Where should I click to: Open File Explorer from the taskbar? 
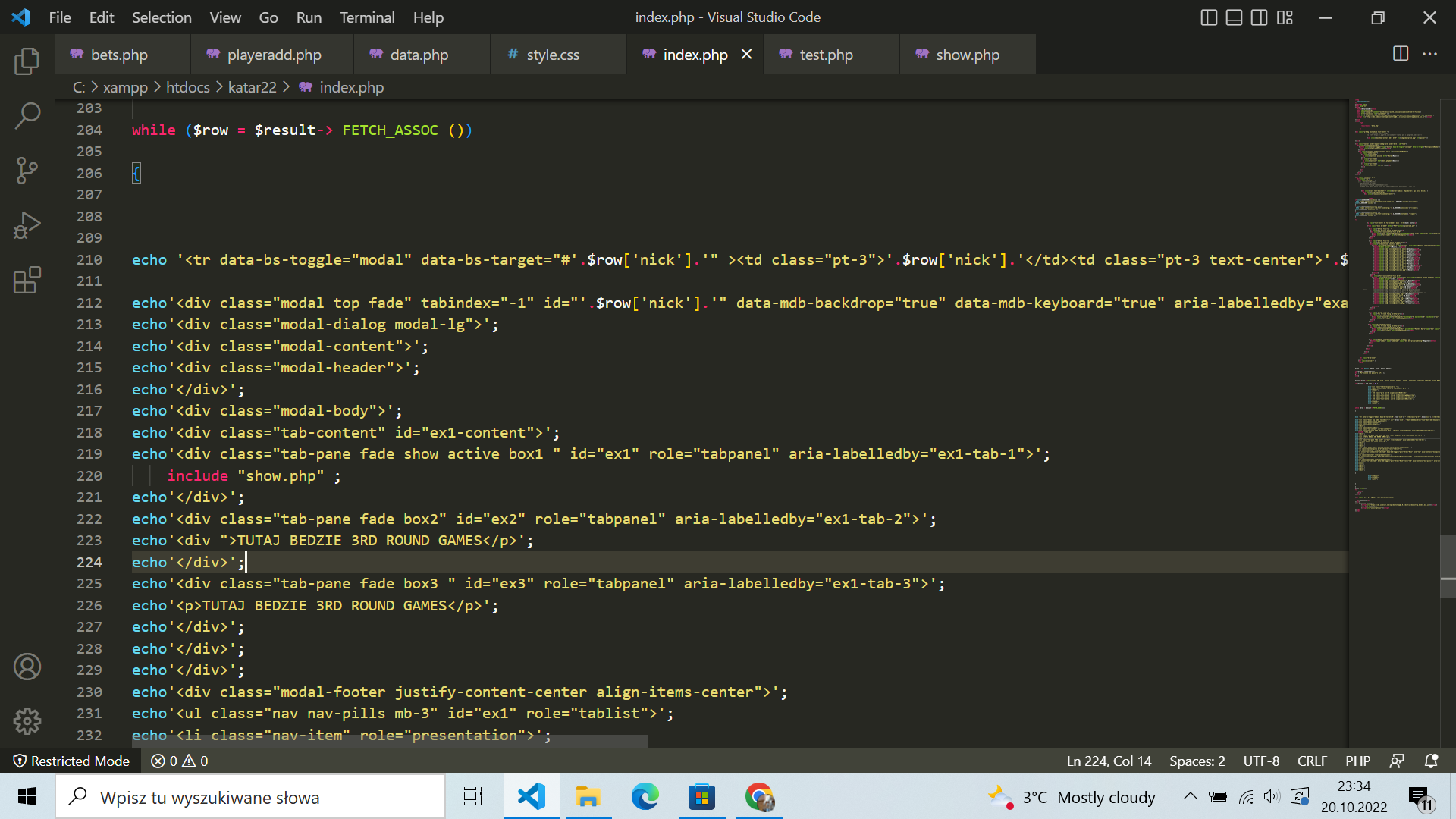click(588, 797)
